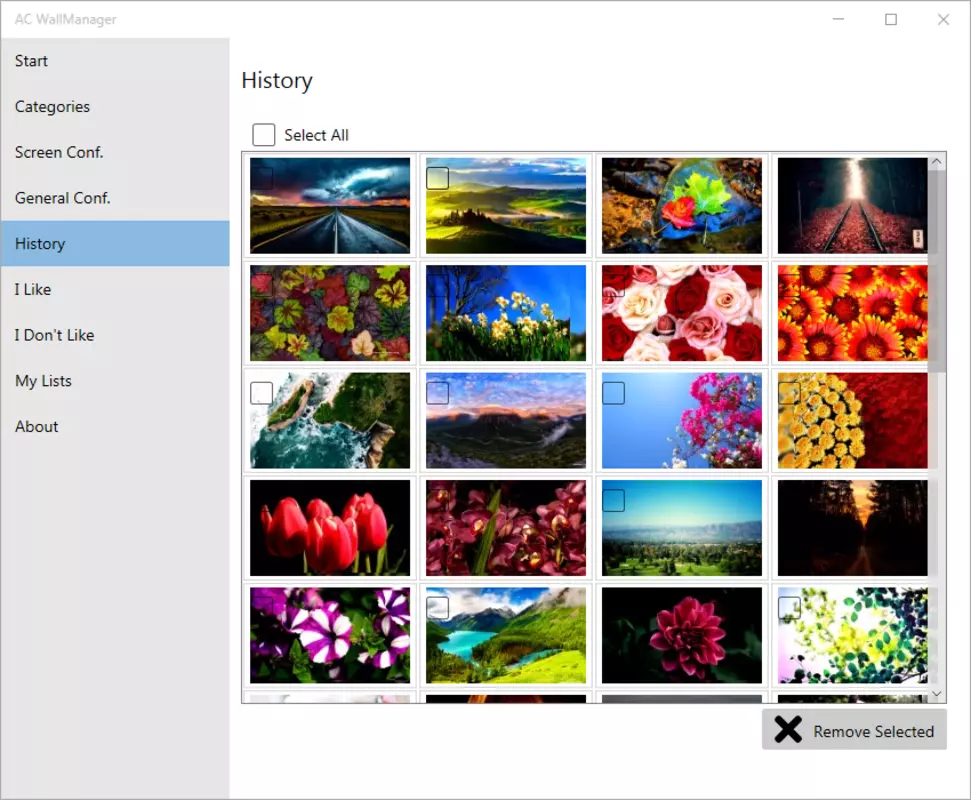
Task: Close the AC WallManager window
Action: [x=943, y=19]
